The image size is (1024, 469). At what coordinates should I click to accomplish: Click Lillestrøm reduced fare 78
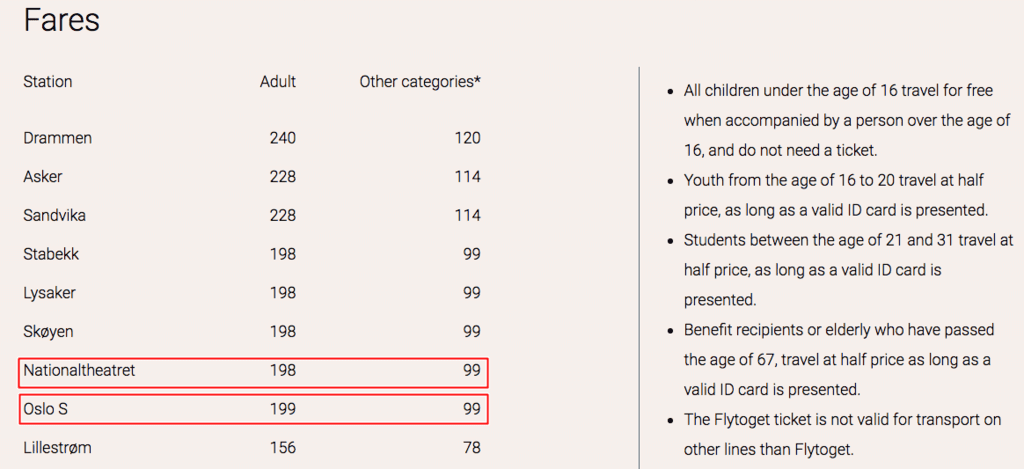tap(472, 448)
